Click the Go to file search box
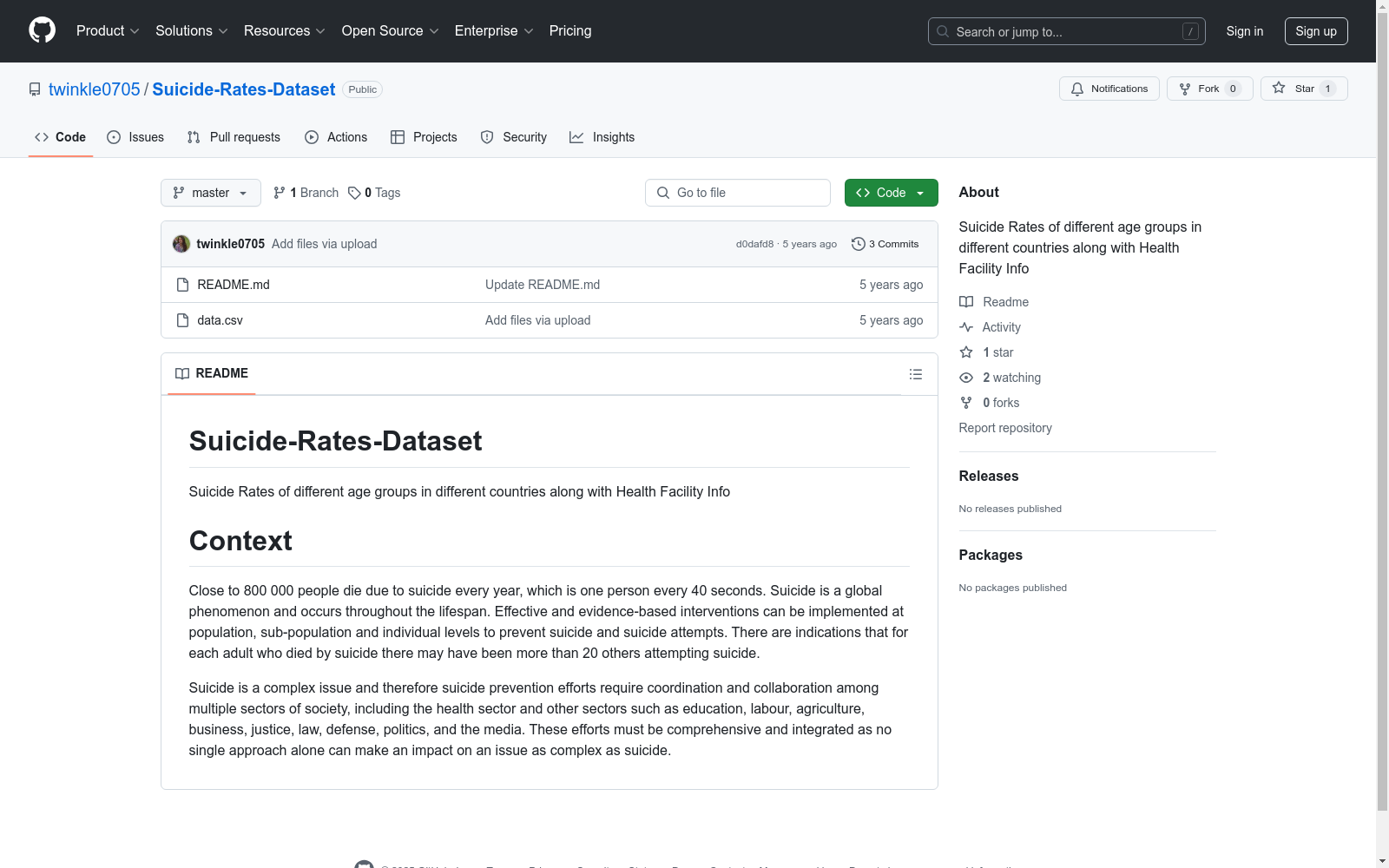 point(738,193)
